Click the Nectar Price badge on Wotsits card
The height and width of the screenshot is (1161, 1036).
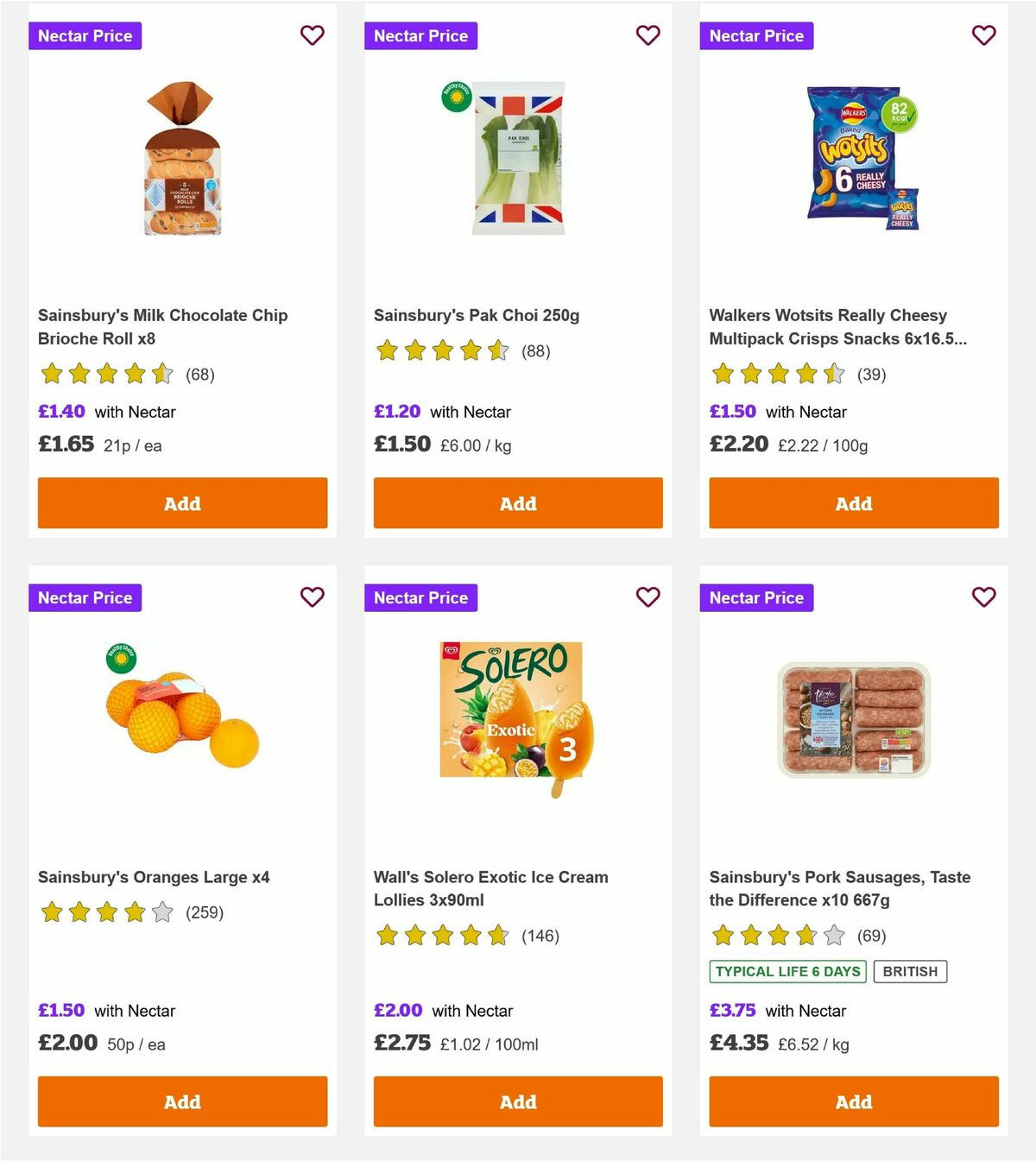[755, 35]
